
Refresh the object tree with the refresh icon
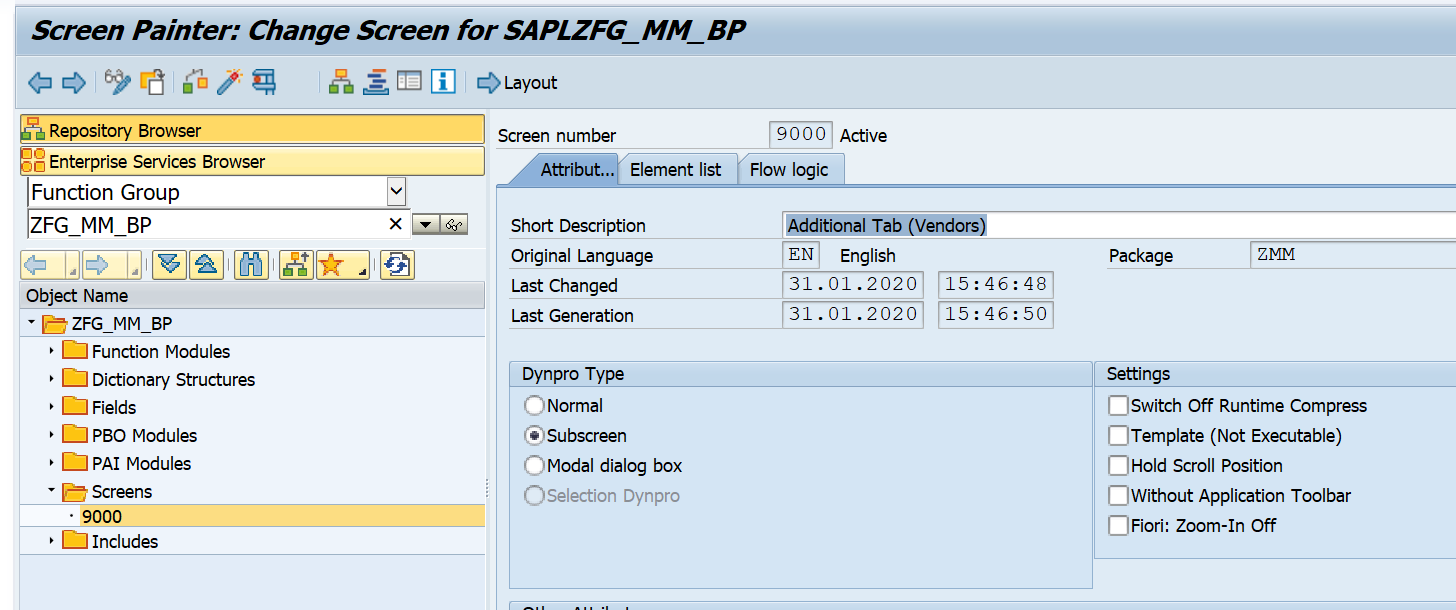click(x=396, y=264)
